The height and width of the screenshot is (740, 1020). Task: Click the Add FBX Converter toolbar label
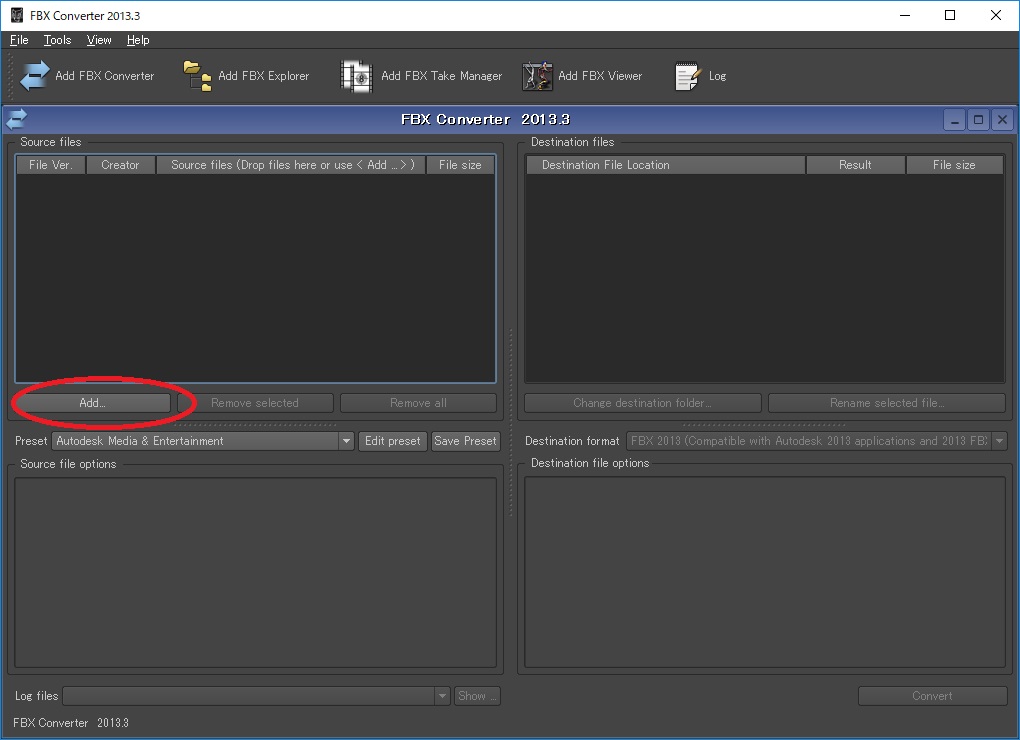click(105, 76)
